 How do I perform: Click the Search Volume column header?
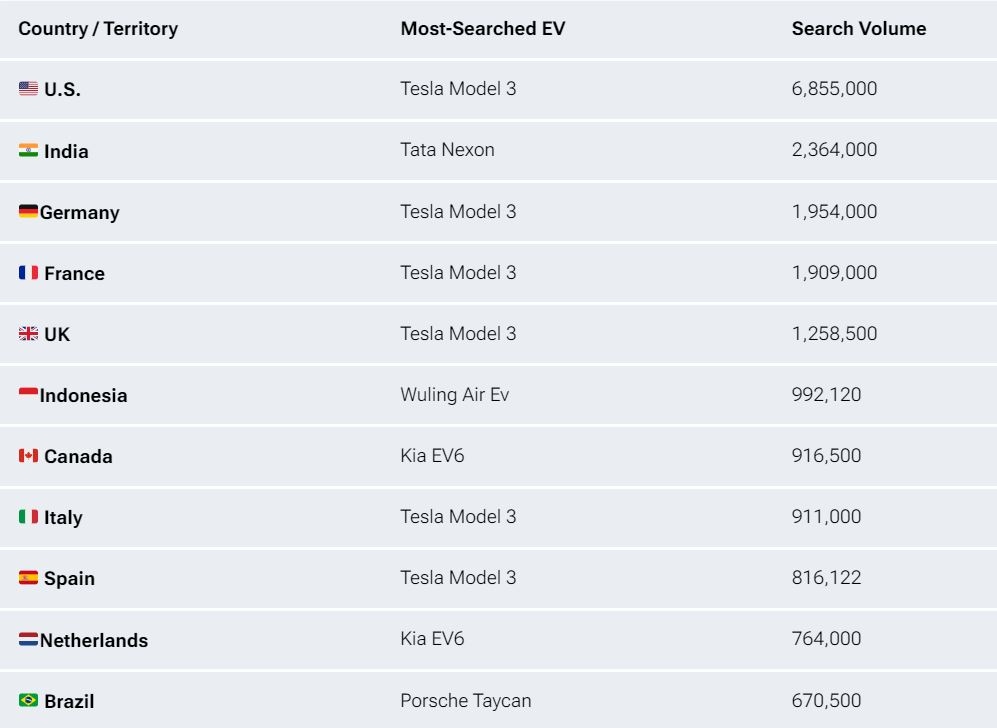click(858, 29)
